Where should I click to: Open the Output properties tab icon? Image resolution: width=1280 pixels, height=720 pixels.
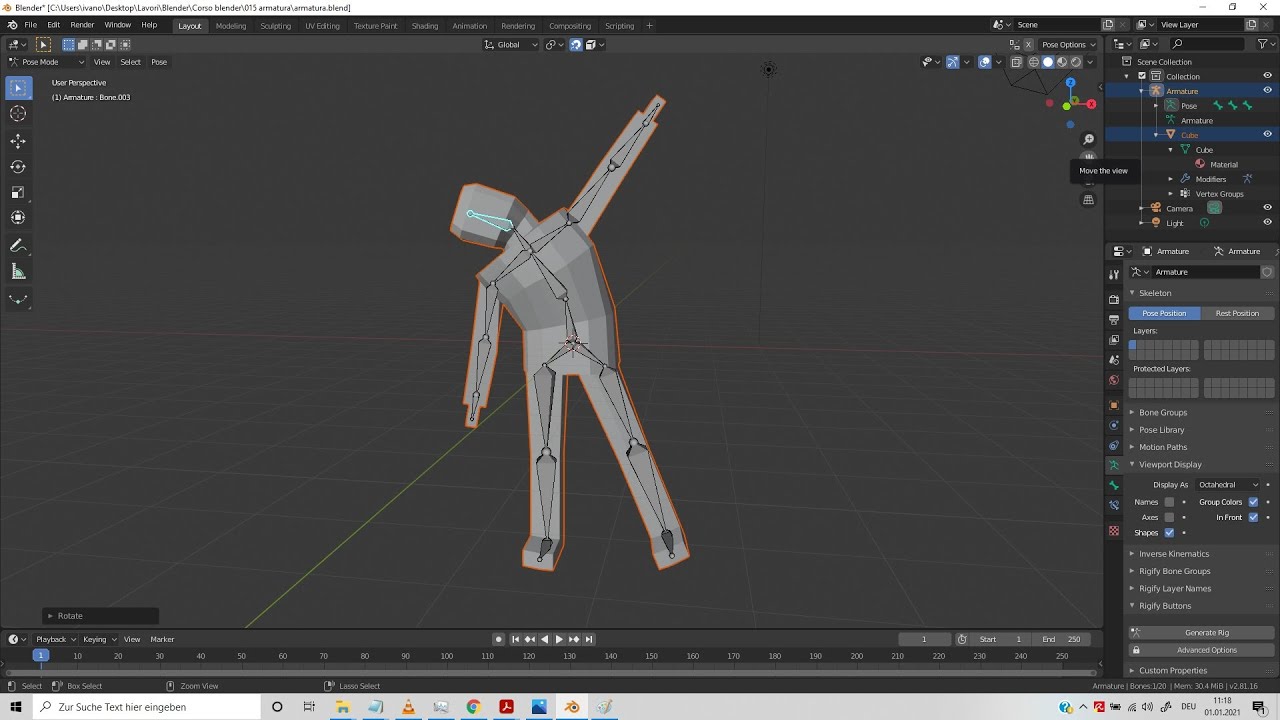[x=1114, y=319]
